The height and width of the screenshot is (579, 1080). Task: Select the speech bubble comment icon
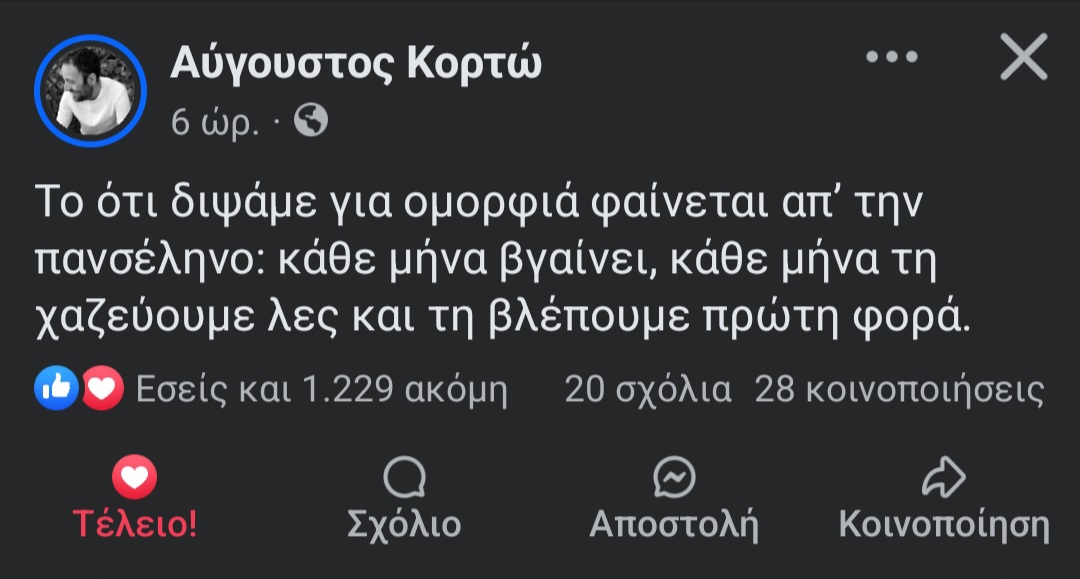(404, 477)
